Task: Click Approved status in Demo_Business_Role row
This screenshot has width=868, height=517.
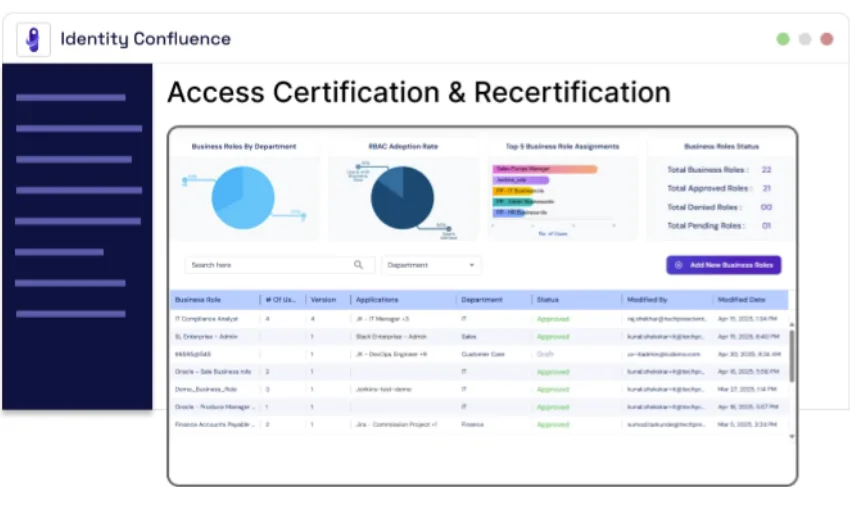Action: click(553, 390)
